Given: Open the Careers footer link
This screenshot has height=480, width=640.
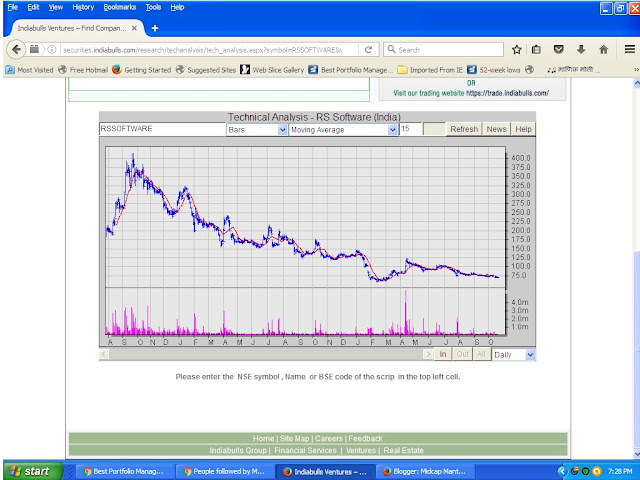Looking at the screenshot, I should [x=329, y=438].
